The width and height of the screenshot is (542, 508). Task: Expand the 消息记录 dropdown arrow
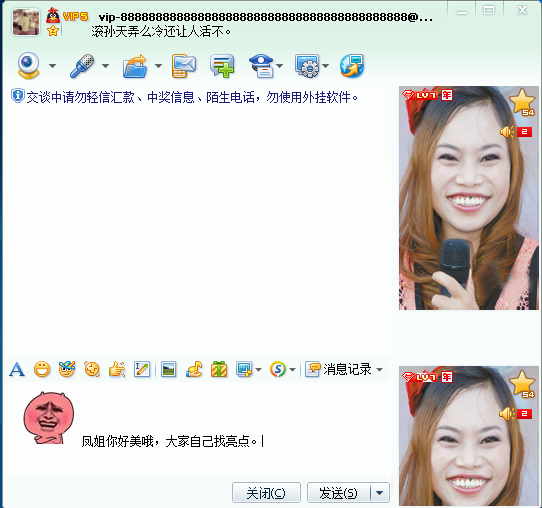coord(380,370)
